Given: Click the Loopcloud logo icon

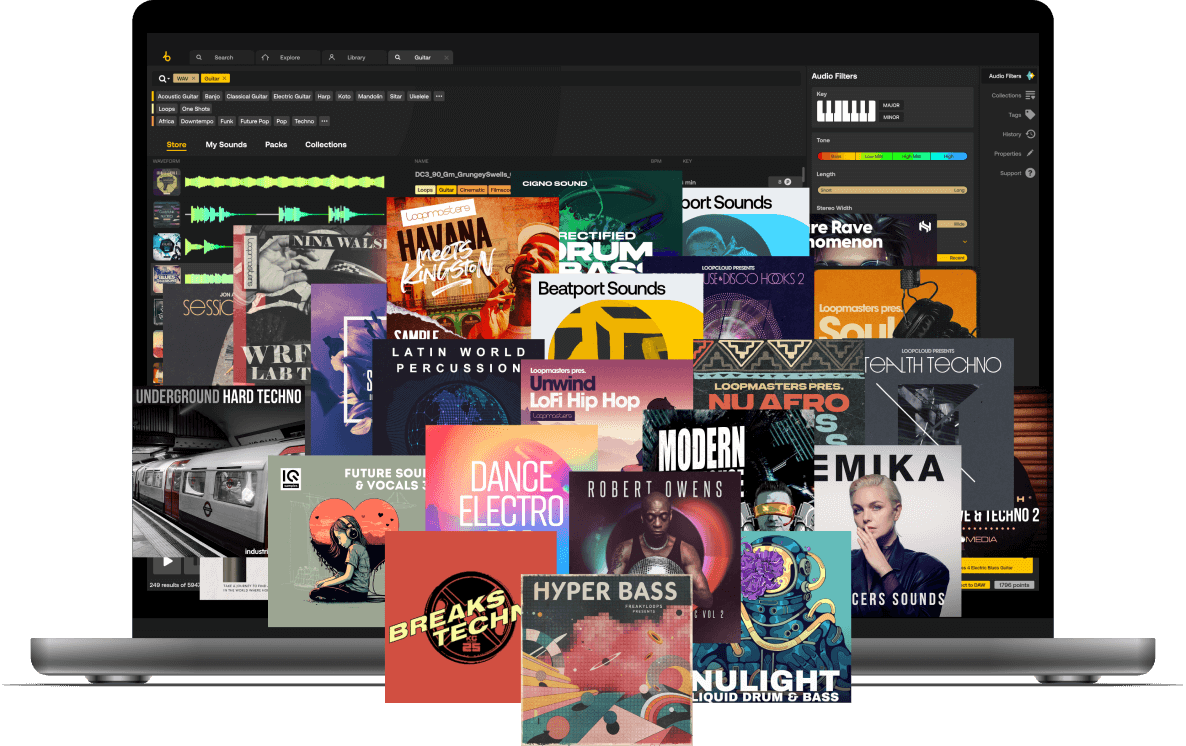Looking at the screenshot, I should (166, 57).
